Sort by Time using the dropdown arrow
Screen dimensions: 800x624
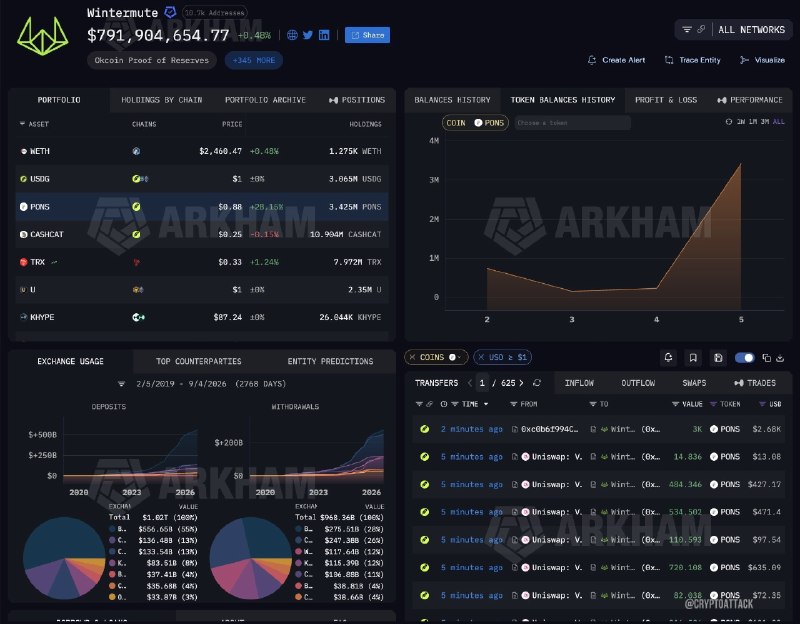pyautogui.click(x=486, y=404)
